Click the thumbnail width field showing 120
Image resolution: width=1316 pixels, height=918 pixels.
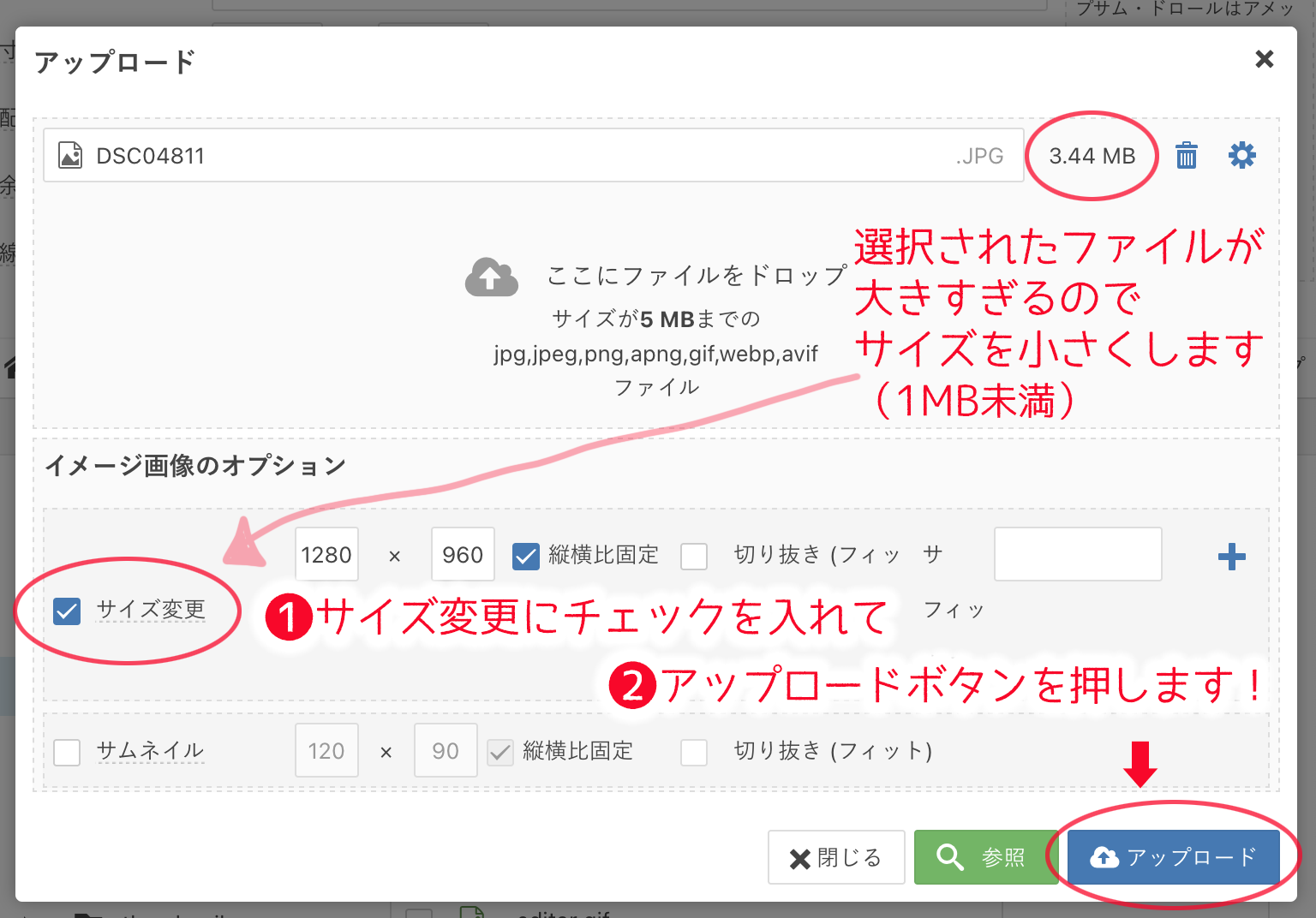[326, 751]
